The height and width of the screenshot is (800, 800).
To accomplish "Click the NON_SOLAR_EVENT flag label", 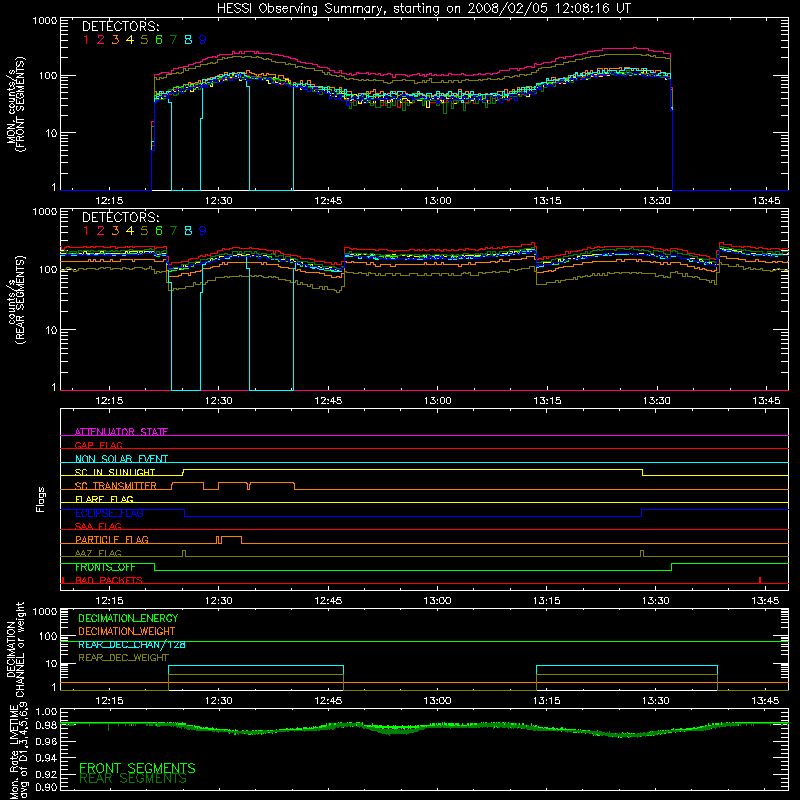I will 121,459.
